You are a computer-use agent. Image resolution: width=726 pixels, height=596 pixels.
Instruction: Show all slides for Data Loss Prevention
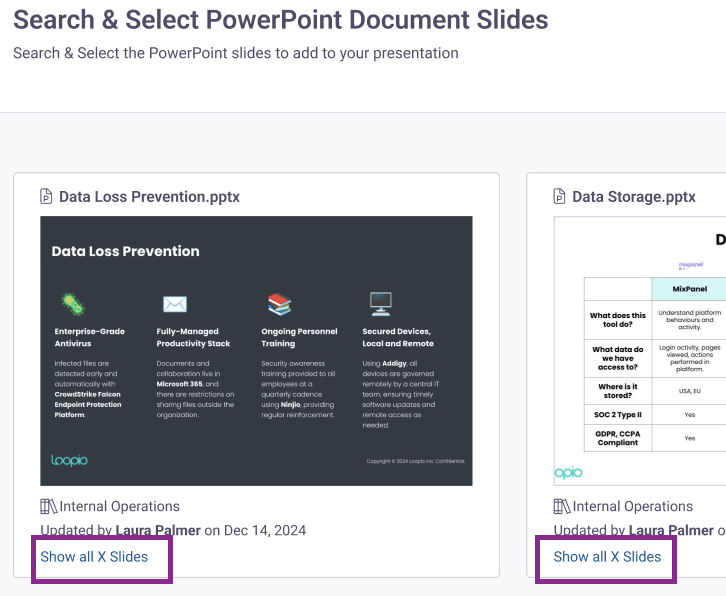click(94, 557)
